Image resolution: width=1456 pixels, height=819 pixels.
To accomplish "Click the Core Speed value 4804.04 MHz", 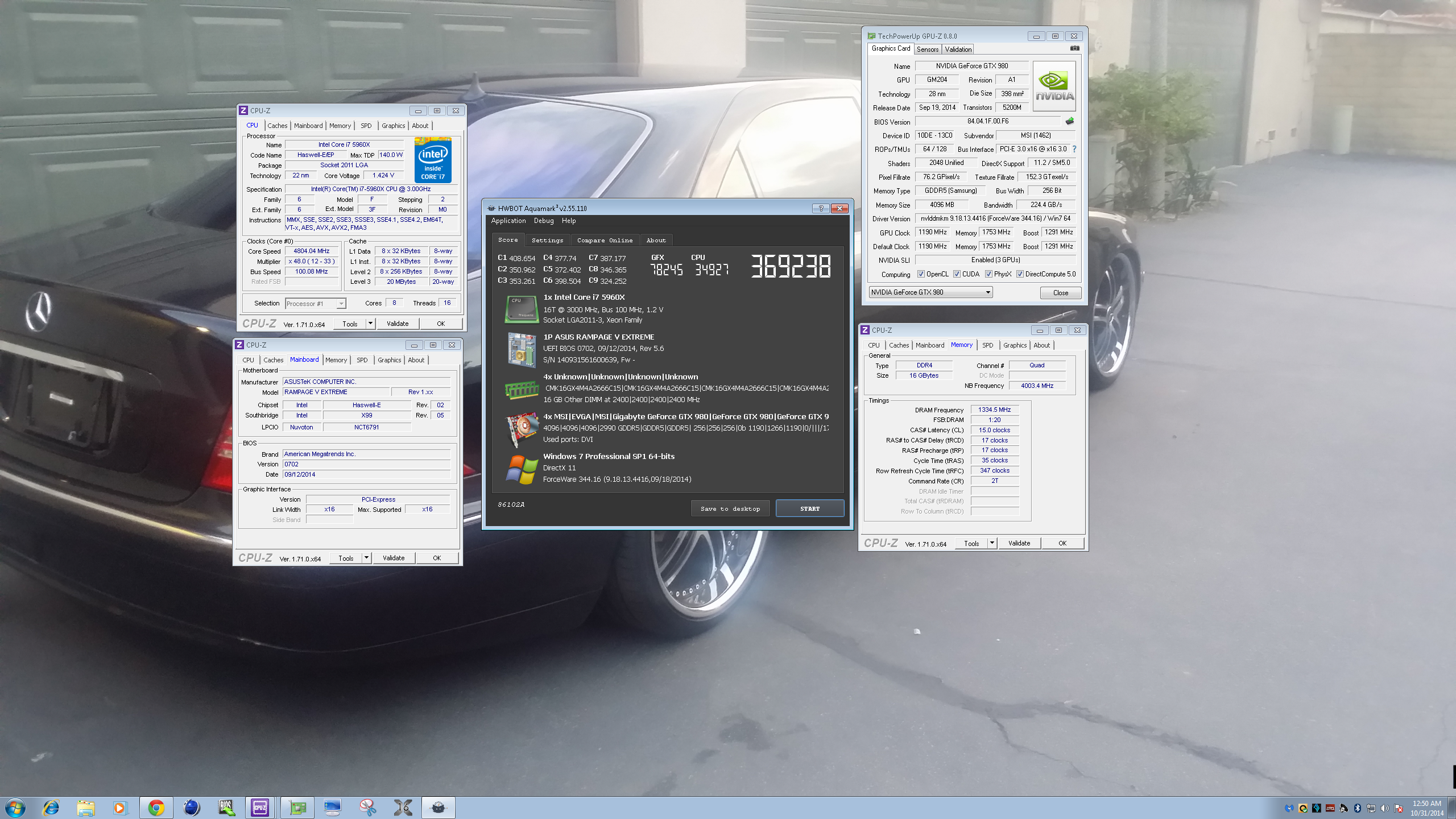I will [x=311, y=251].
